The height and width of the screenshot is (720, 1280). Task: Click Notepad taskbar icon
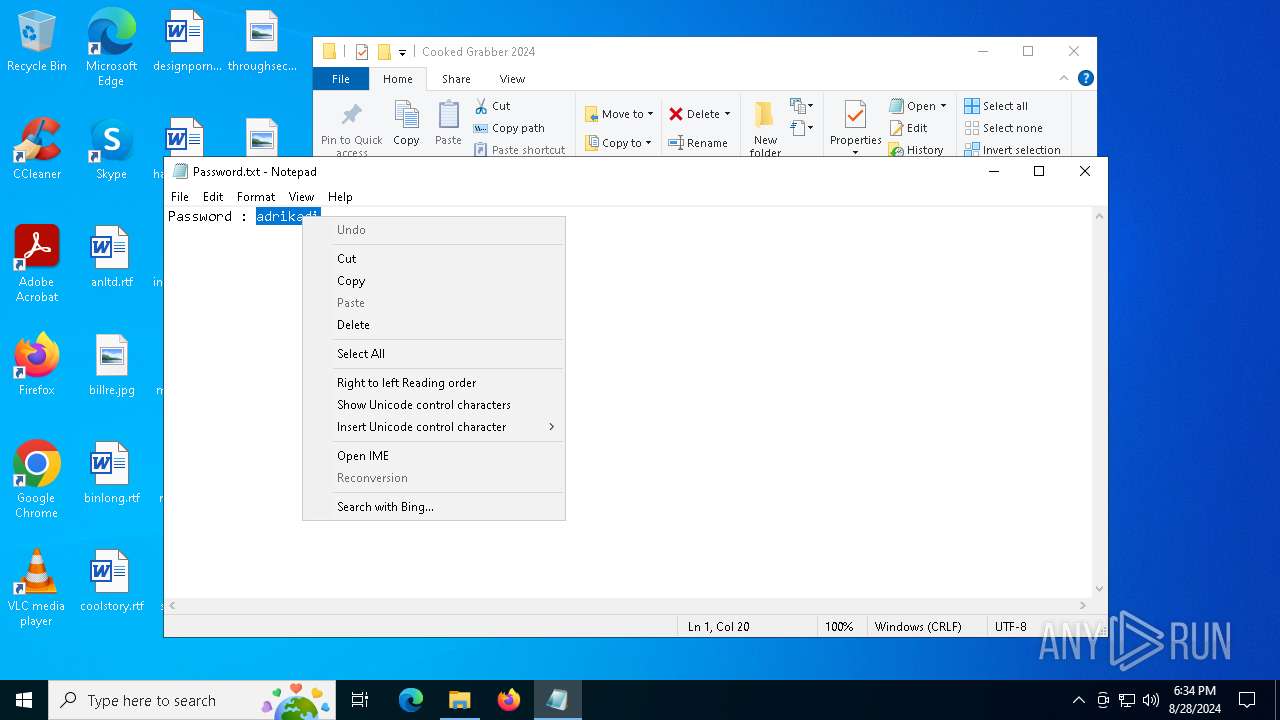pyautogui.click(x=557, y=700)
